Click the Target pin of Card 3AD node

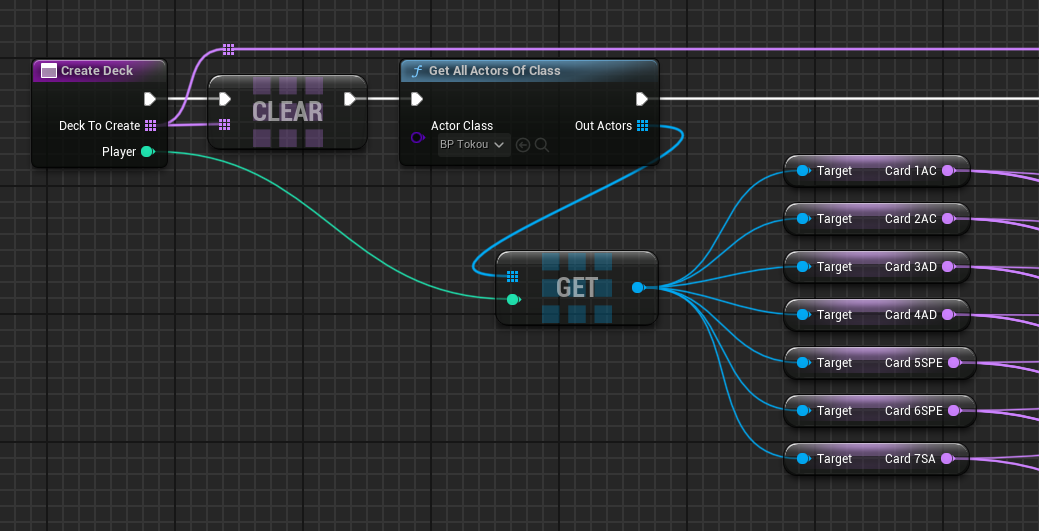pyautogui.click(x=802, y=267)
